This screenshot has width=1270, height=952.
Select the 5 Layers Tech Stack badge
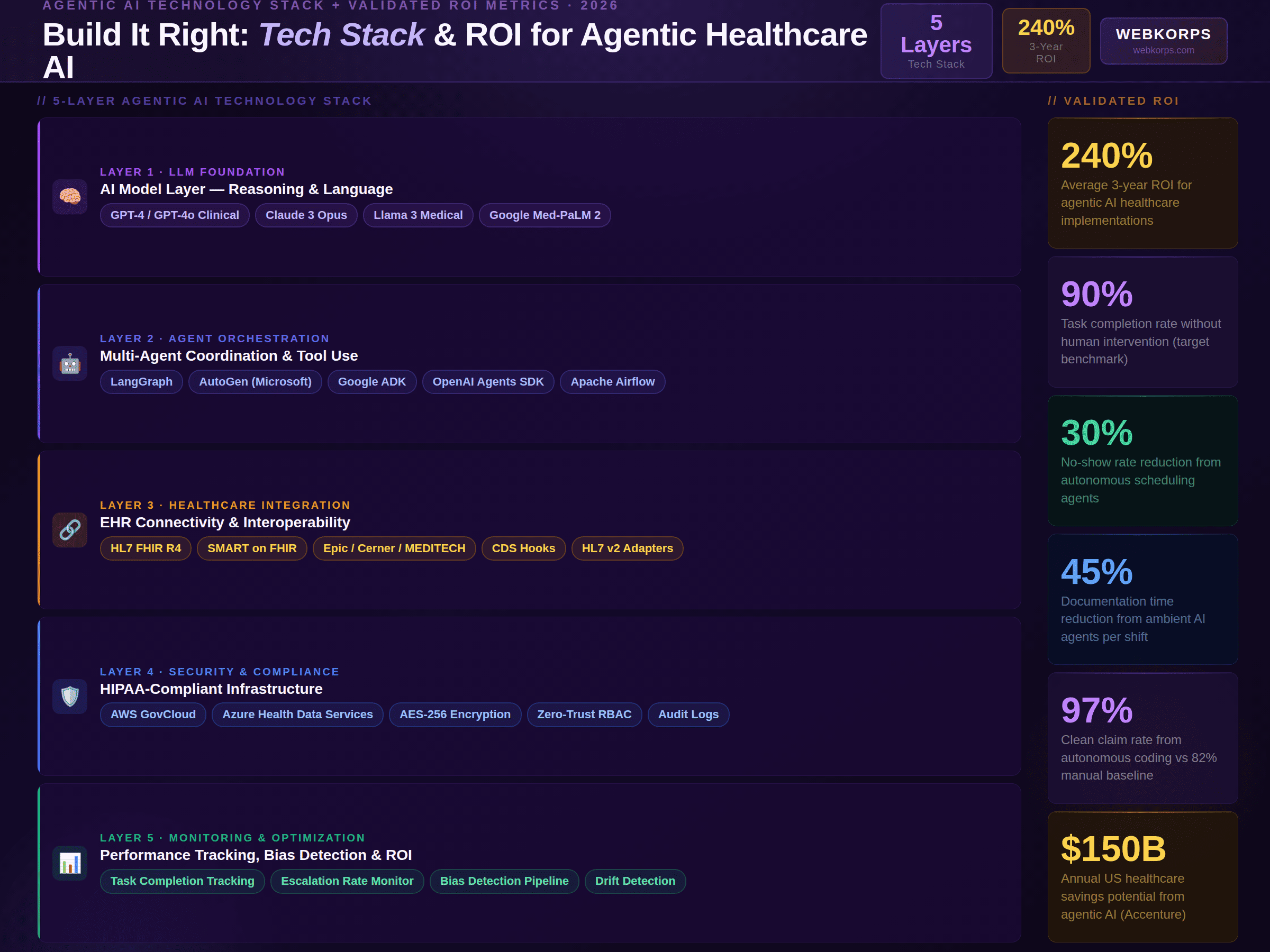(x=937, y=40)
